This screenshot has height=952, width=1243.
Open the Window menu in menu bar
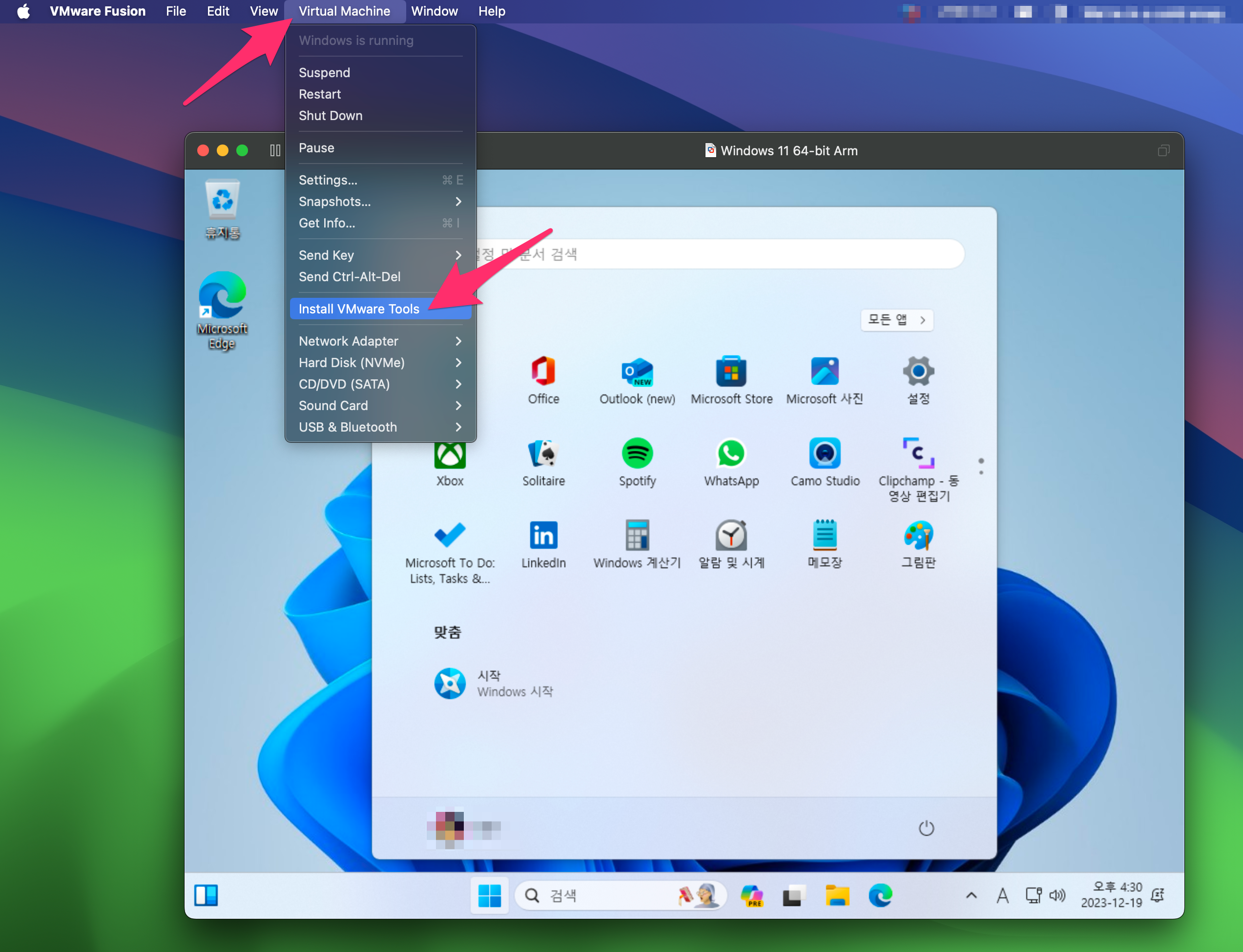[434, 11]
